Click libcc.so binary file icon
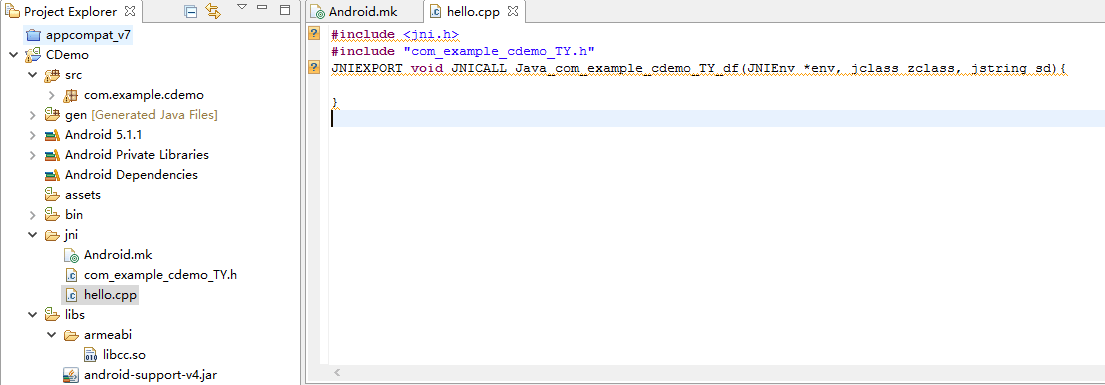 click(91, 355)
